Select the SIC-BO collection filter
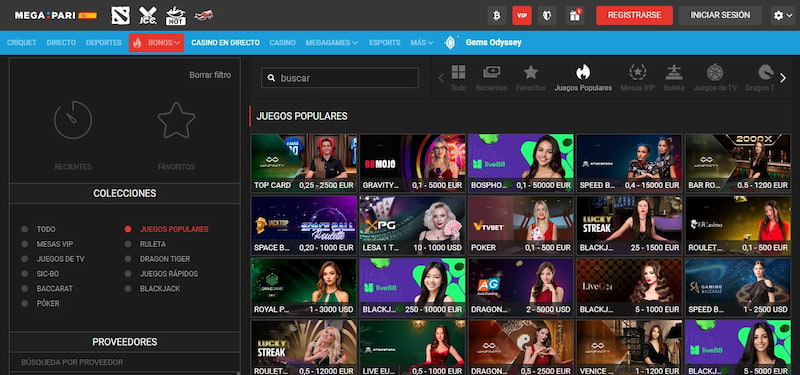The width and height of the screenshot is (800, 375). (x=47, y=273)
